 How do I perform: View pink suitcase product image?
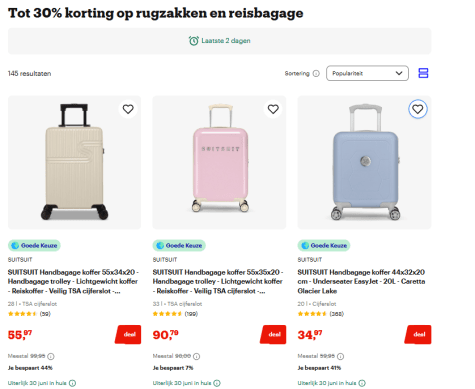pos(219,162)
